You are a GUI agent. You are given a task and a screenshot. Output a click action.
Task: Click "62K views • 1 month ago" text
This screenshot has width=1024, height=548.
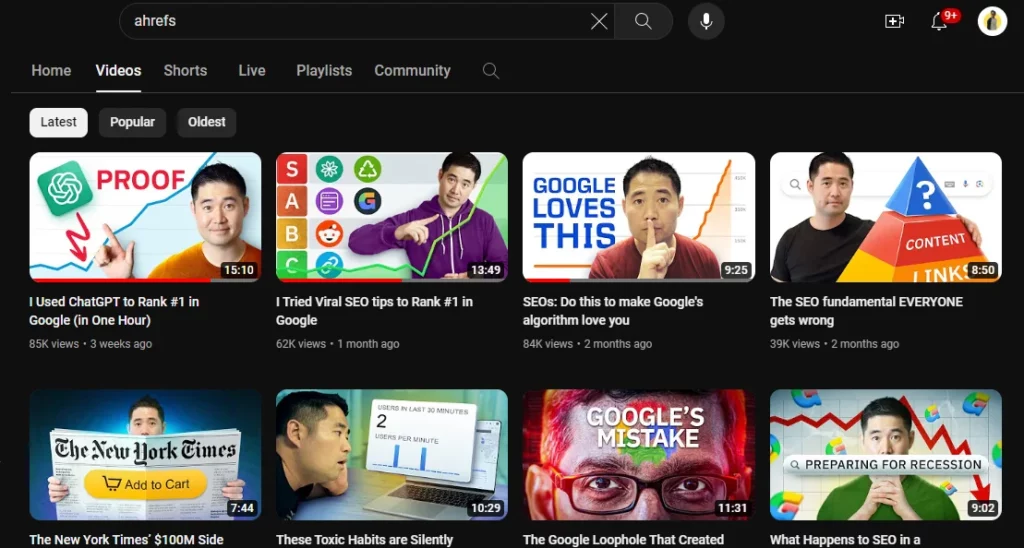338,344
